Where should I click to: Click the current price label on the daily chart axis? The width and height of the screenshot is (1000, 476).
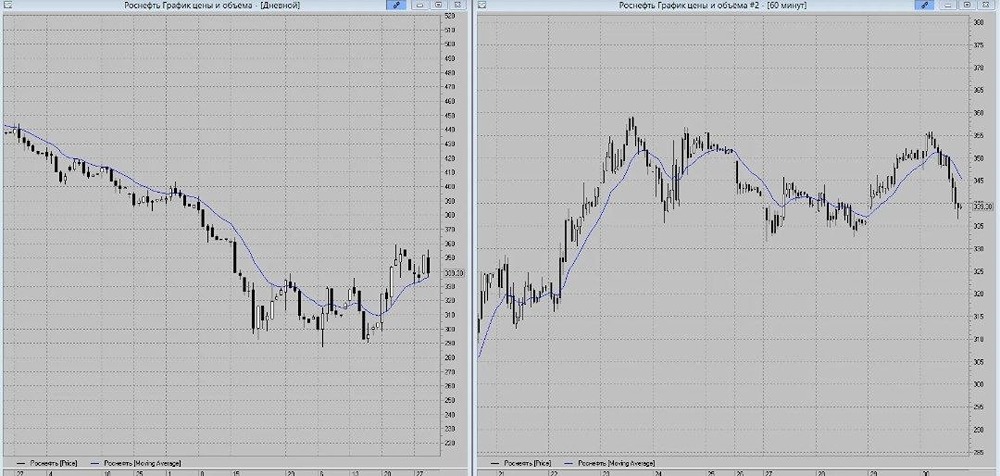pyautogui.click(x=454, y=273)
